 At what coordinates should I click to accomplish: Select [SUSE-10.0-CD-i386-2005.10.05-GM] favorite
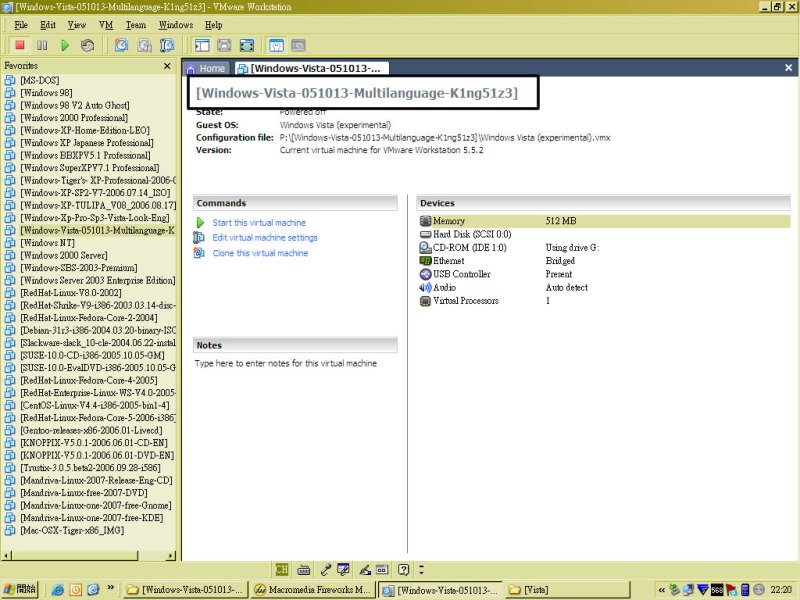tap(92, 355)
